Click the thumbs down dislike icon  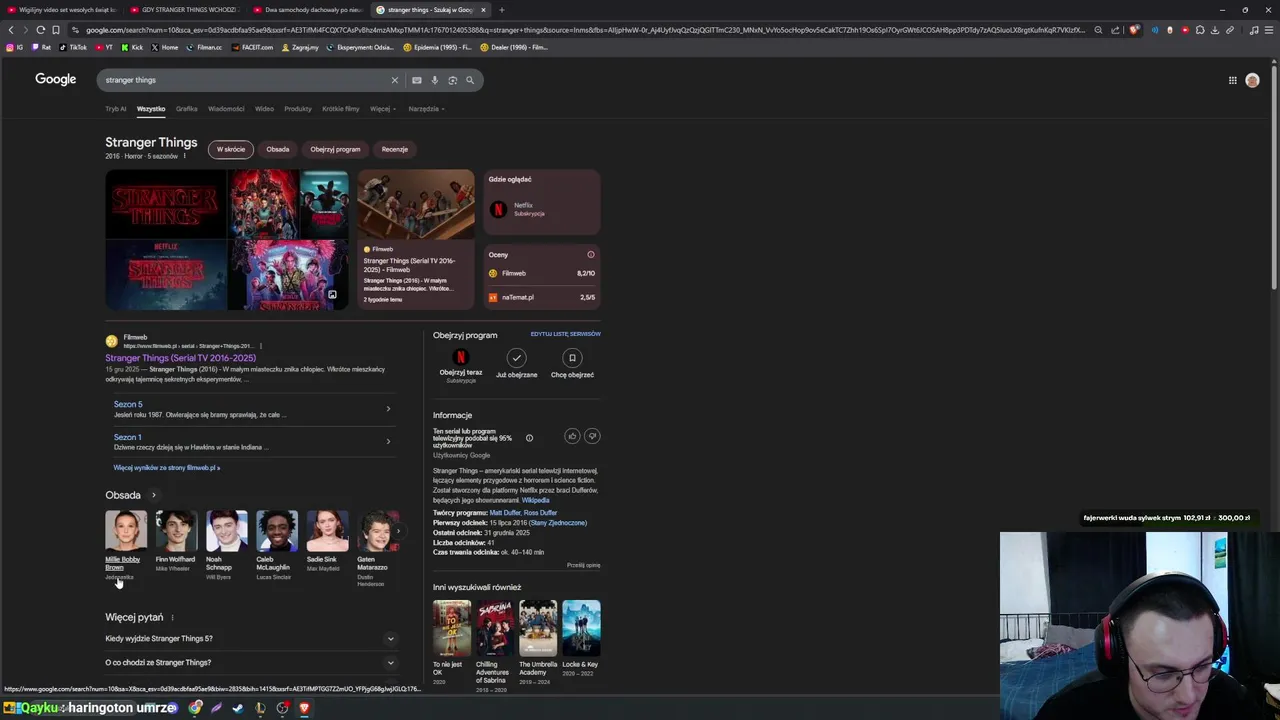coord(592,436)
